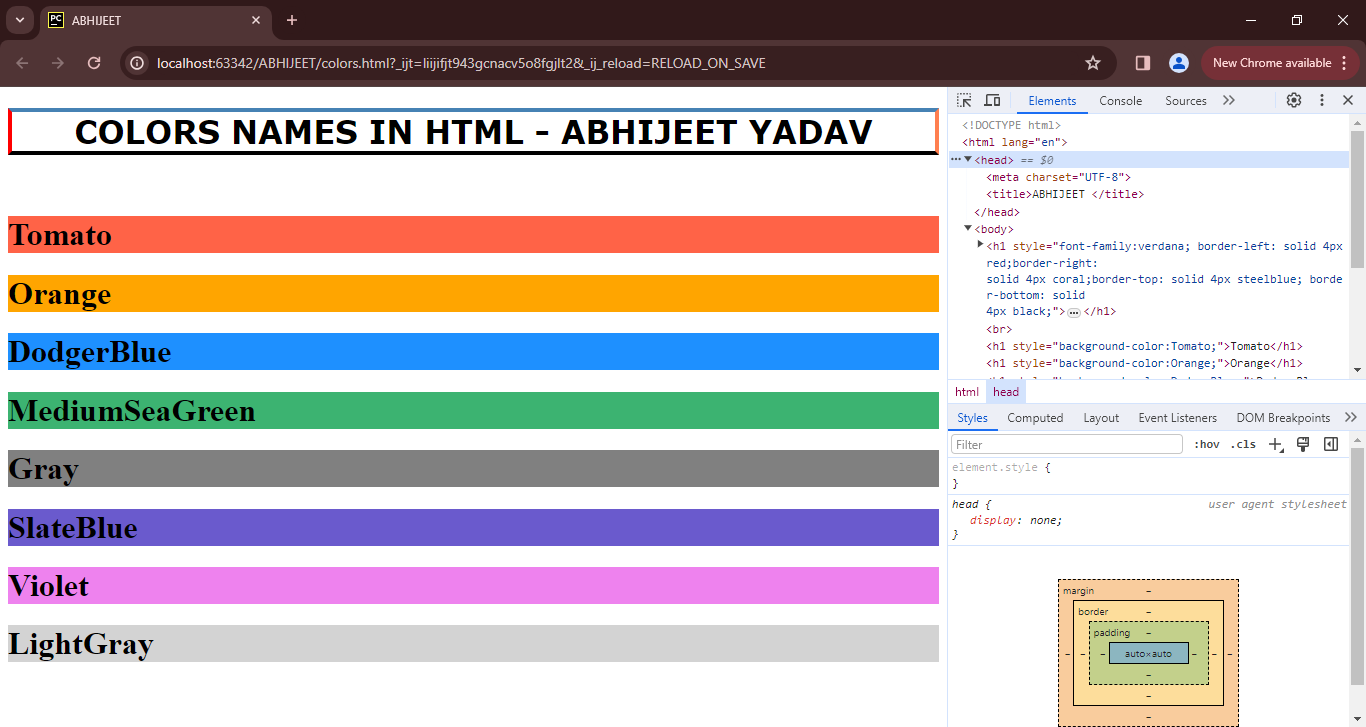This screenshot has height=727, width=1366.
Task: Click the Elements panel vertical scrollbar
Action: pos(1357,200)
